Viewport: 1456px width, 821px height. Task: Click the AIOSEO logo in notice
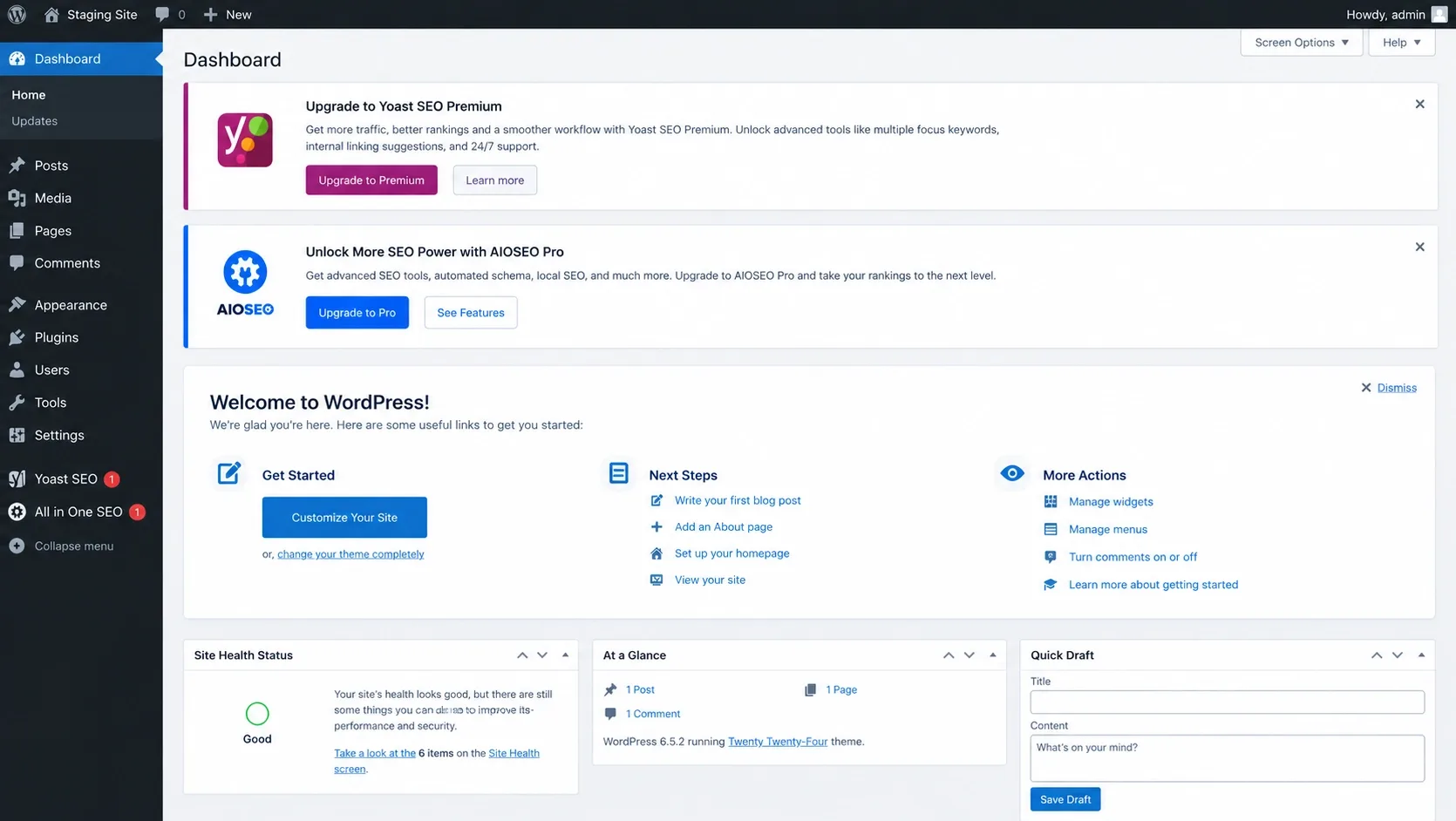pyautogui.click(x=245, y=283)
